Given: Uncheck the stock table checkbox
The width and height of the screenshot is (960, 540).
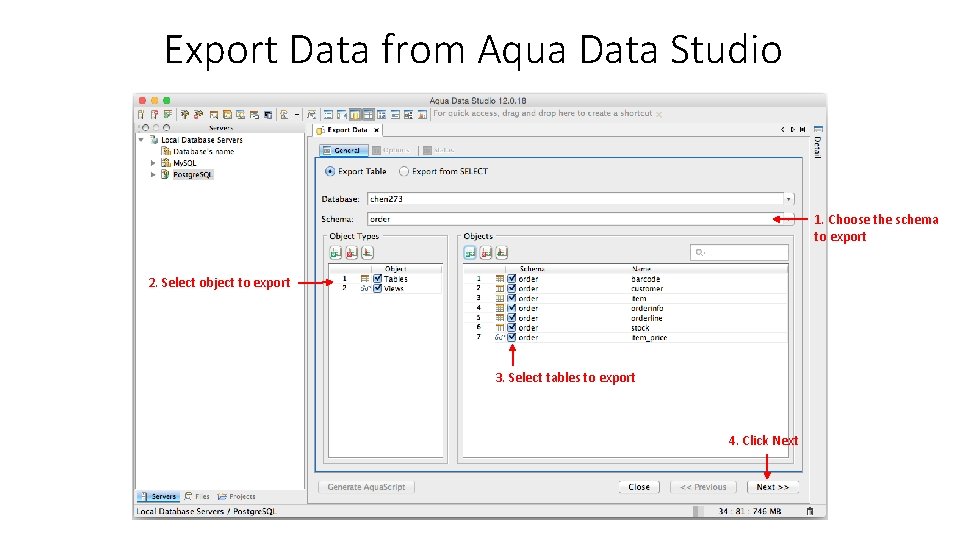Looking at the screenshot, I should tap(512, 328).
